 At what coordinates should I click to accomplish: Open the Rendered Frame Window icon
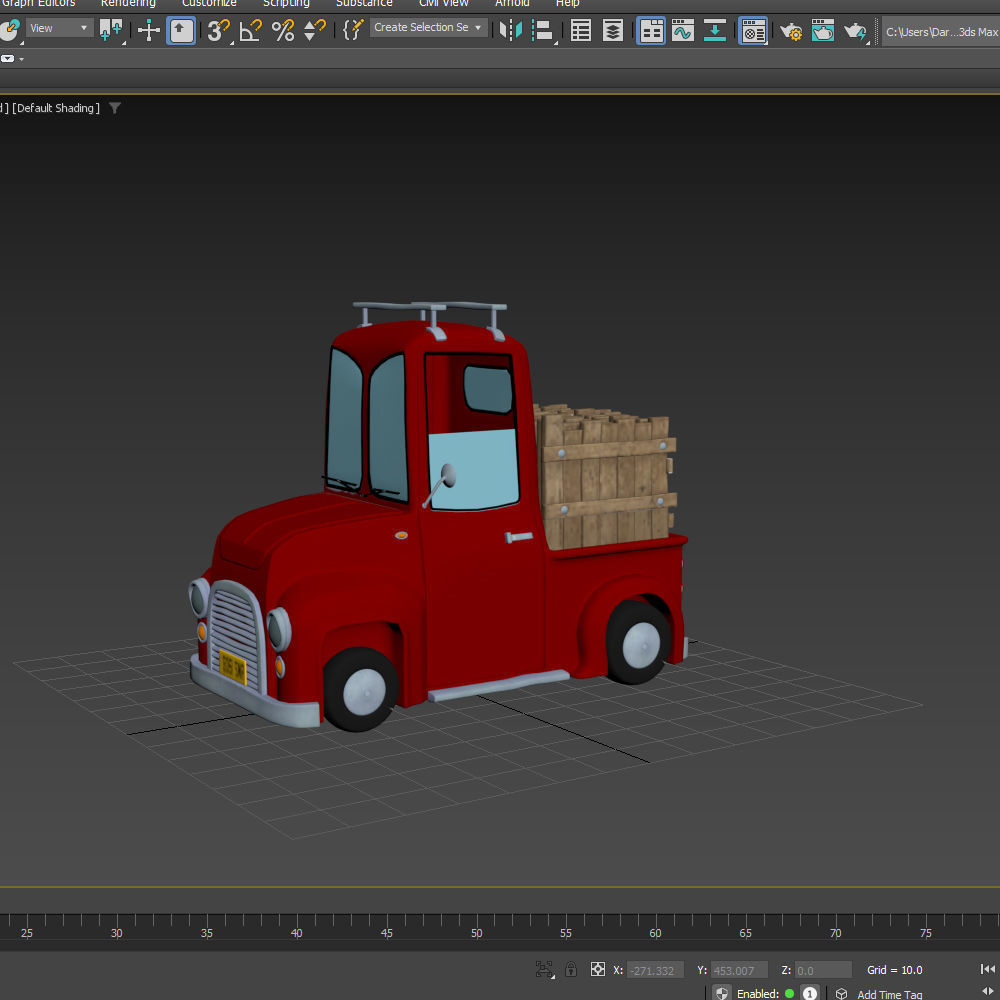coord(823,30)
